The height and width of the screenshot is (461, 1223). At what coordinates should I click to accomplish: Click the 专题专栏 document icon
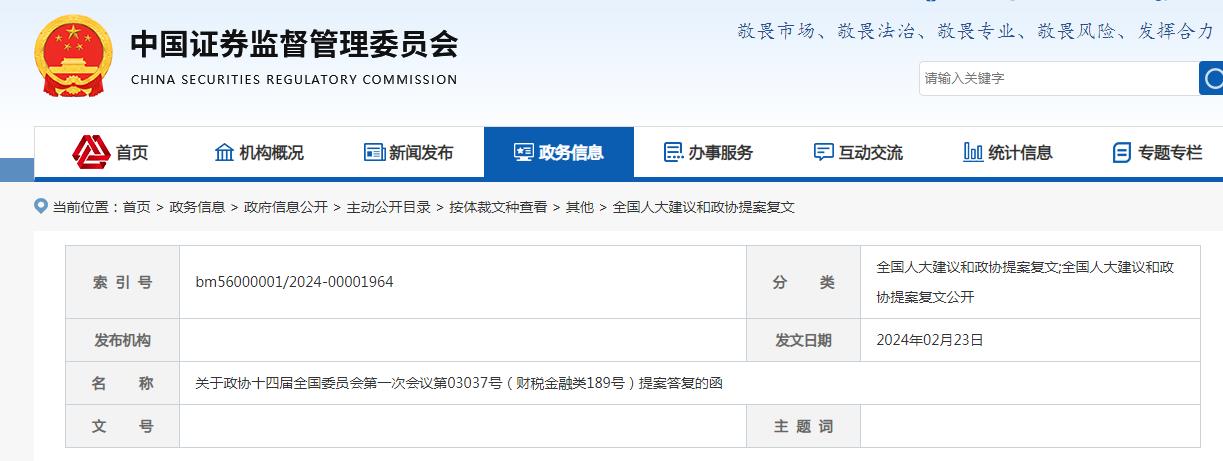[1122, 153]
